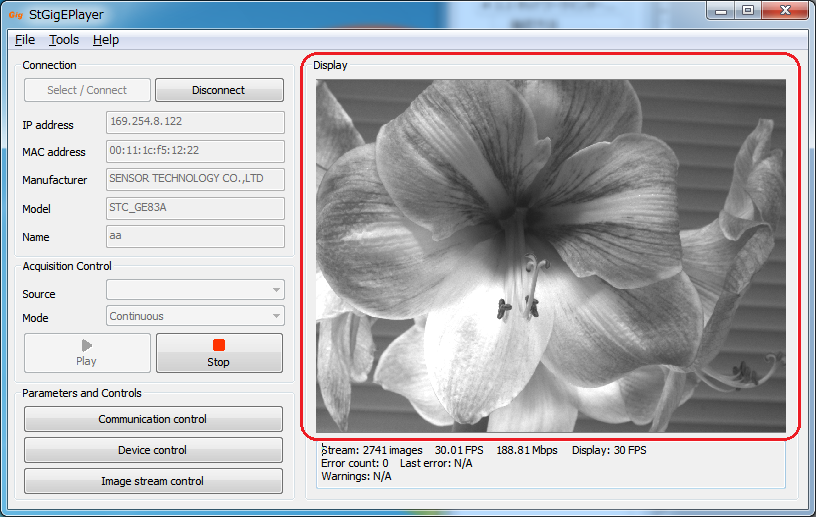
Task: Expand the Mode dropdown showing Continuous
Action: (x=195, y=316)
